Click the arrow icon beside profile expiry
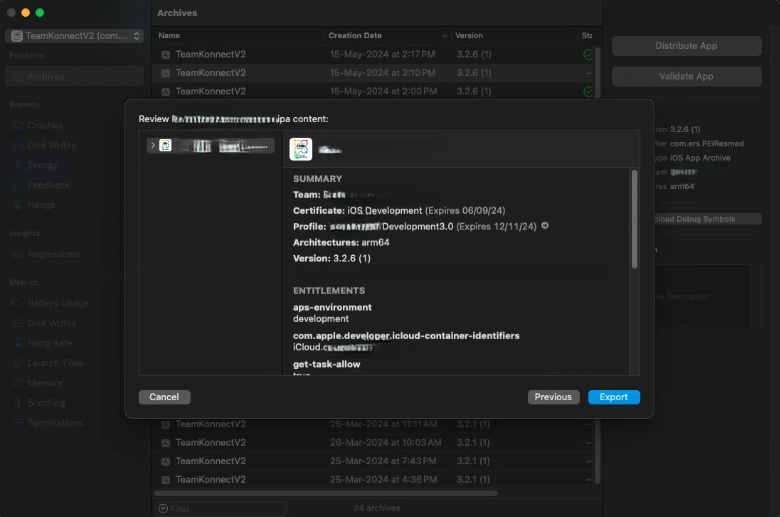Screen dimensions: 780x517 point(545,226)
